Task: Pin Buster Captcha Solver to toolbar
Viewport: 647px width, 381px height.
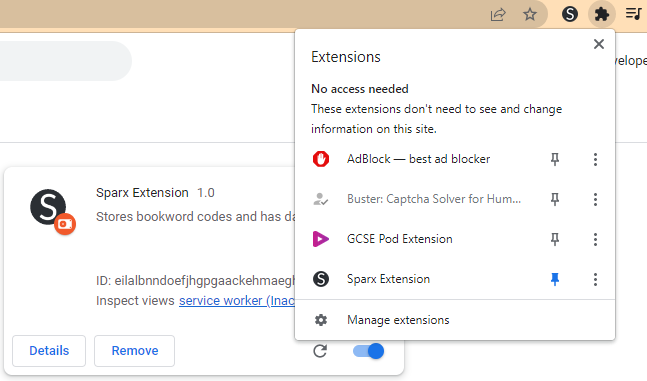Action: (x=555, y=199)
